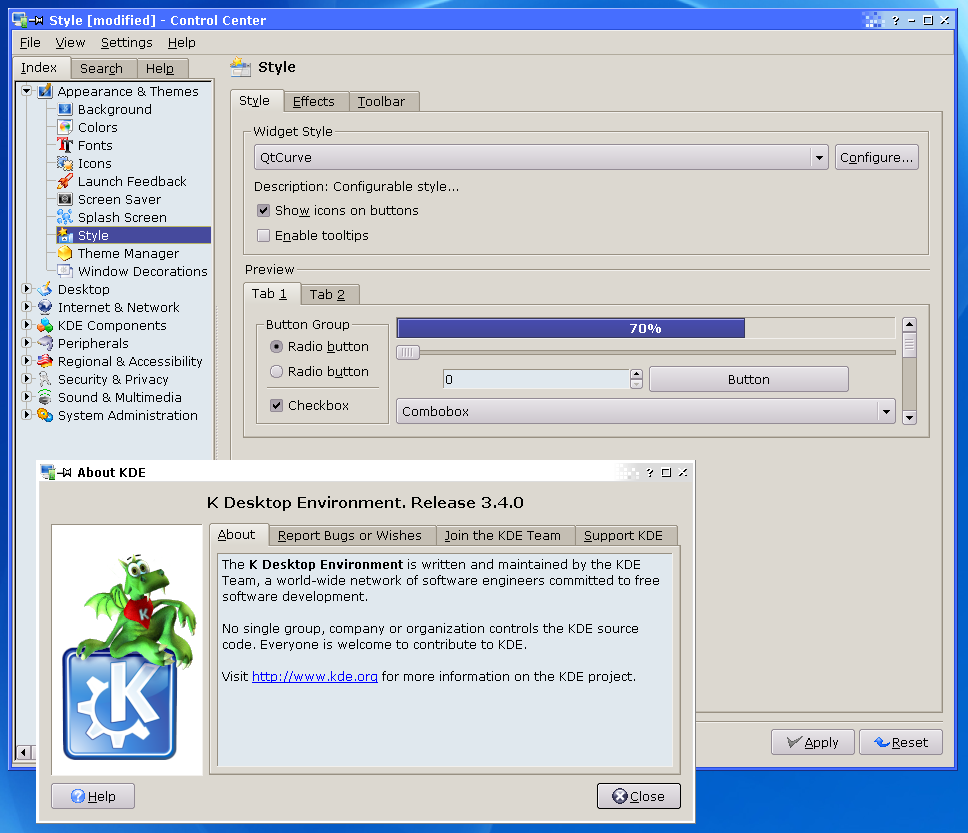The width and height of the screenshot is (968, 833).
Task: Click the Security & Privacy icon
Action: point(45,379)
